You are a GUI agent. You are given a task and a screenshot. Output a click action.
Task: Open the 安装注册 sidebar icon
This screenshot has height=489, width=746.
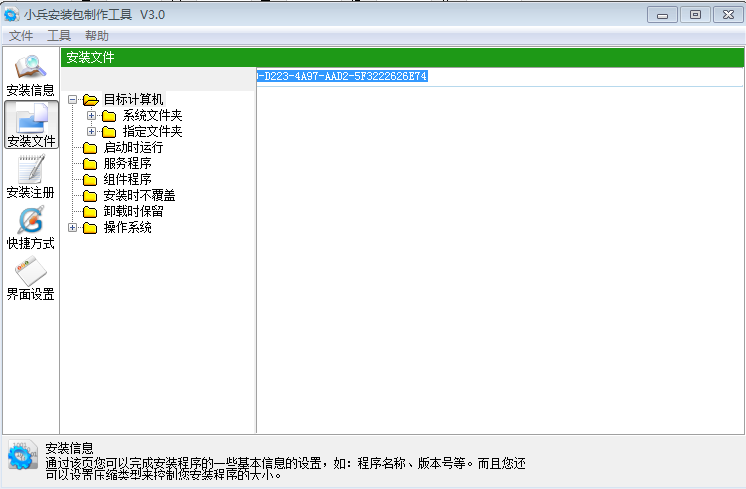30,176
